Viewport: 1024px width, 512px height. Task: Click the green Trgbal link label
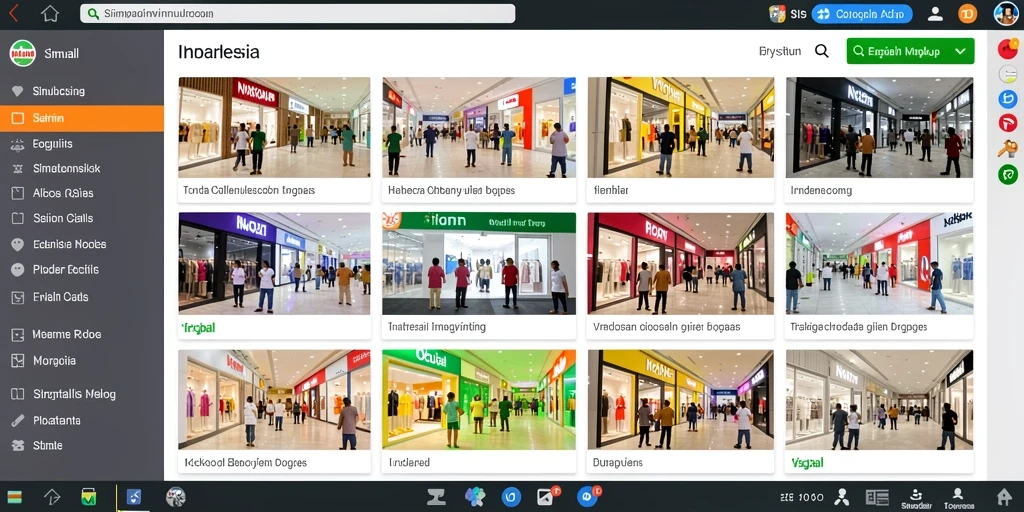pyautogui.click(x=198, y=328)
